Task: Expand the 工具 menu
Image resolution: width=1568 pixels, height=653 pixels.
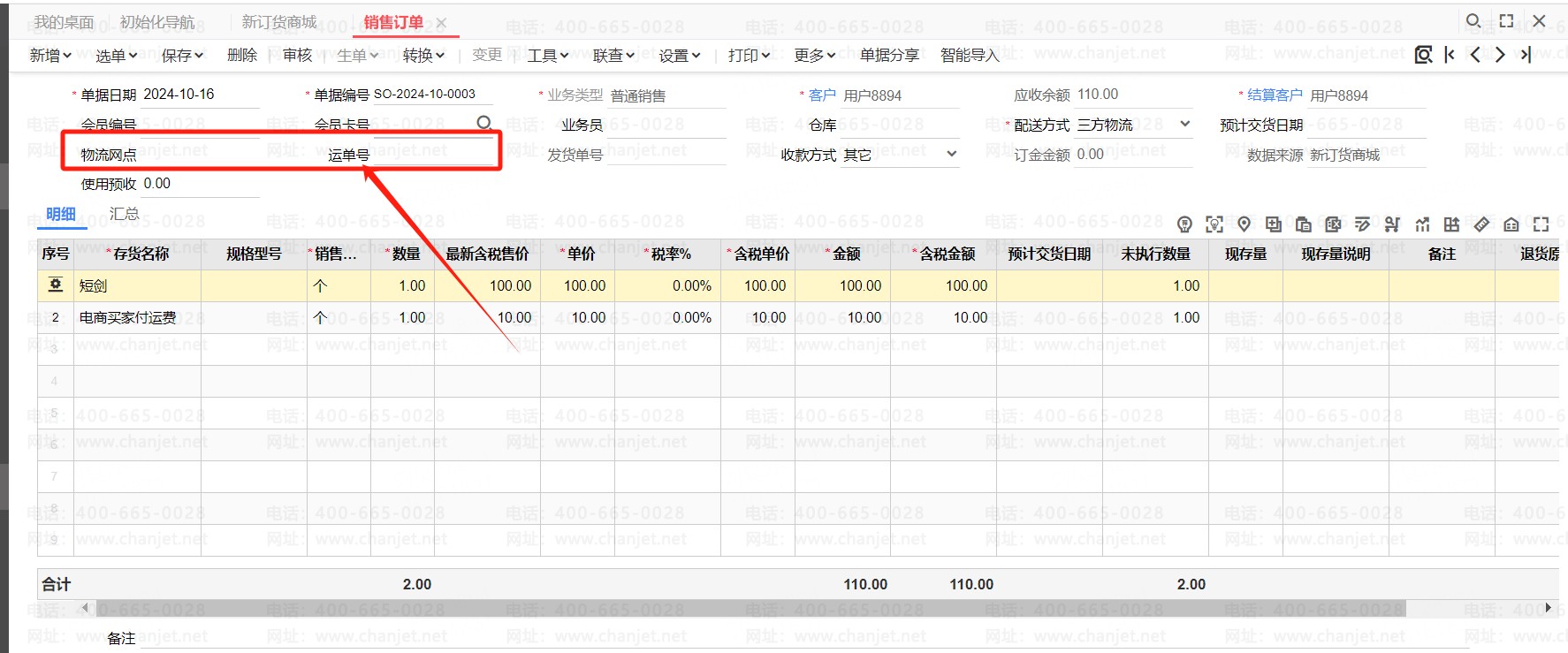Action: click(x=548, y=56)
